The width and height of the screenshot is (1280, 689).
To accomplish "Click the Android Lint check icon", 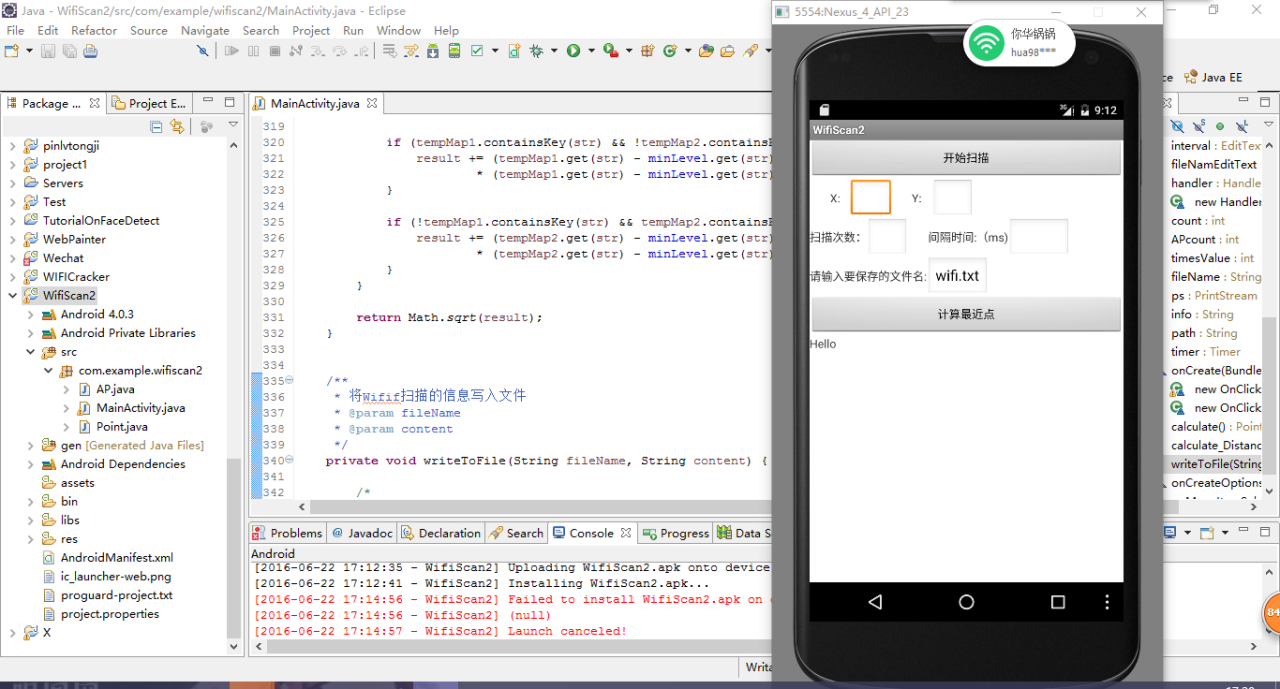I will tap(477, 50).
